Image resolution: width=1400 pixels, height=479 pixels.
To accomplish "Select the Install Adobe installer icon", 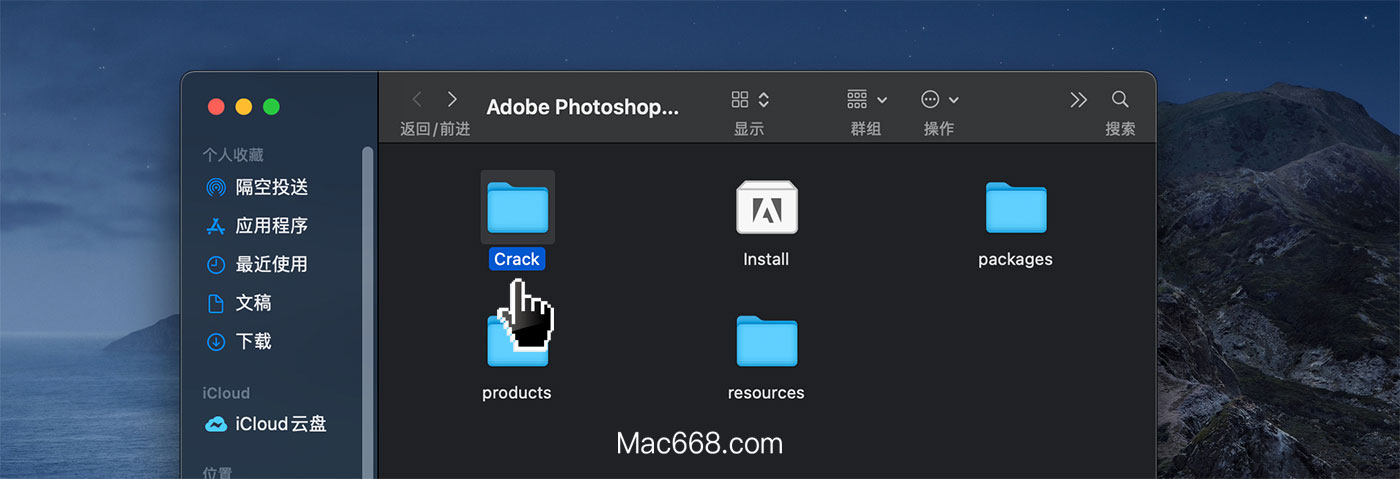I will (x=766, y=207).
